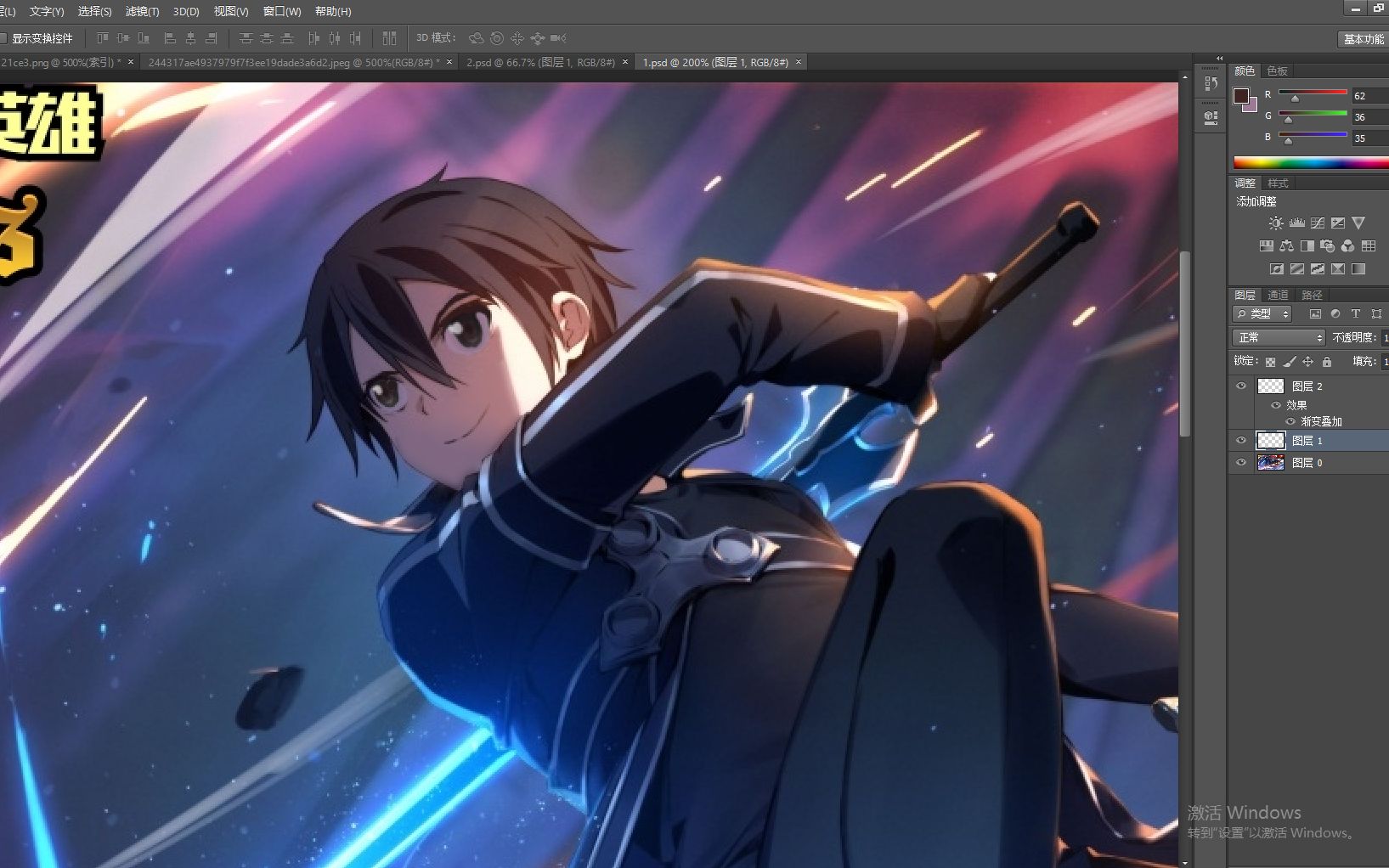Open the 正常 blend mode dropdown
The width and height of the screenshot is (1389, 868).
coord(1279,338)
